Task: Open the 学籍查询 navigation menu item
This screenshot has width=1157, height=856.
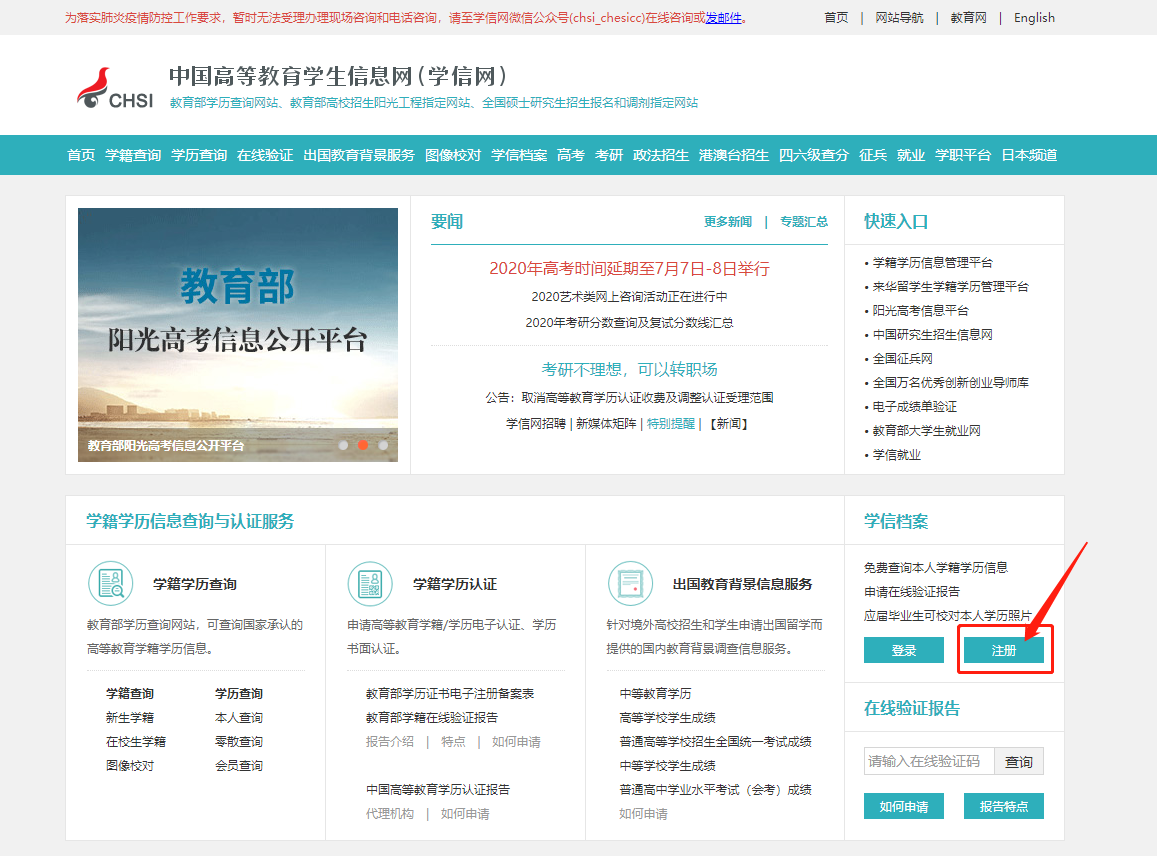Action: click(x=133, y=155)
